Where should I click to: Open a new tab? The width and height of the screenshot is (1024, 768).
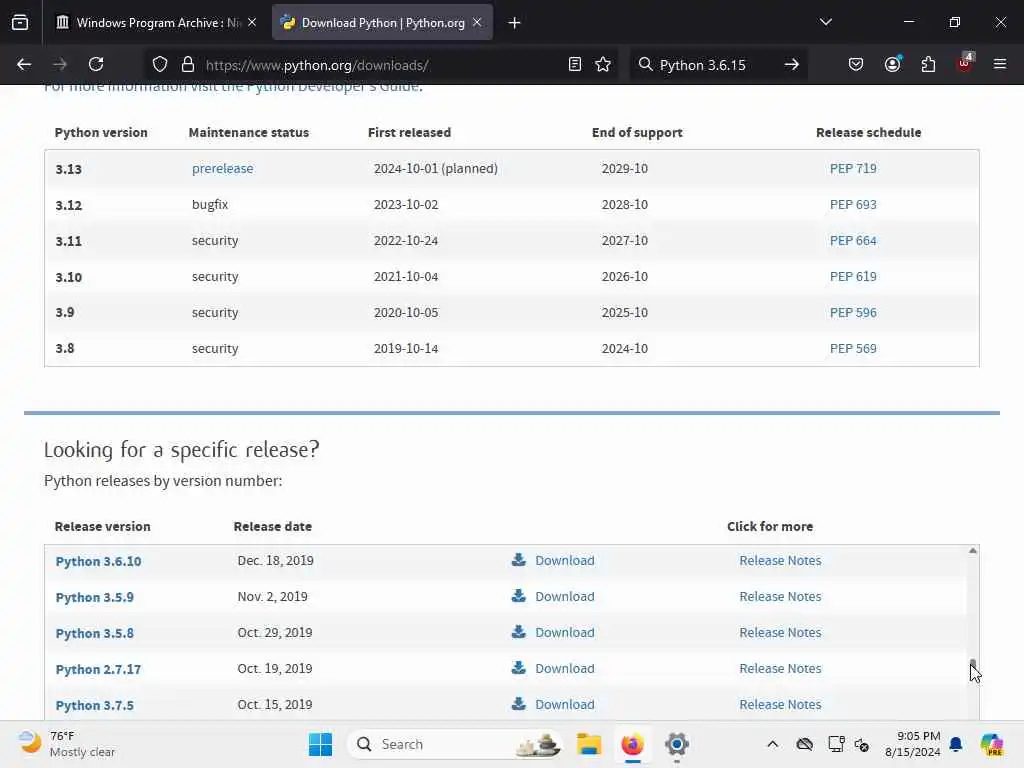coord(515,23)
